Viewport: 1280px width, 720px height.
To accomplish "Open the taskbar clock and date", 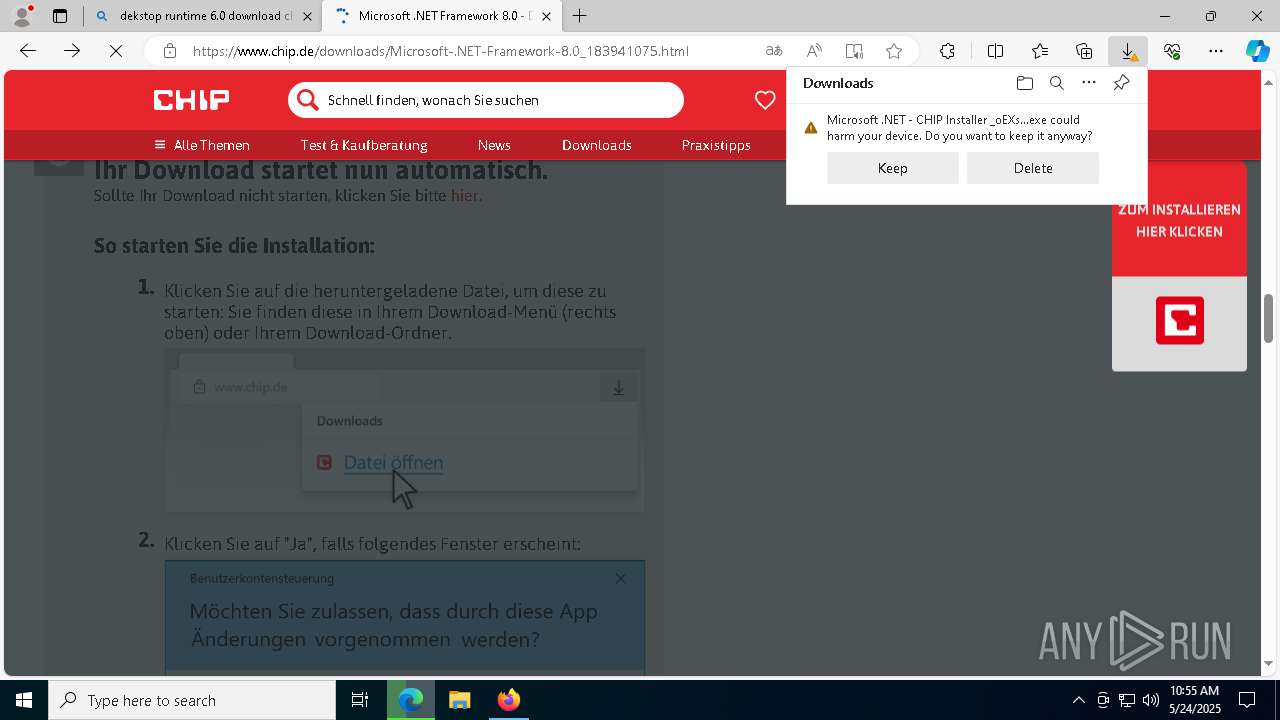I will click(x=1195, y=700).
